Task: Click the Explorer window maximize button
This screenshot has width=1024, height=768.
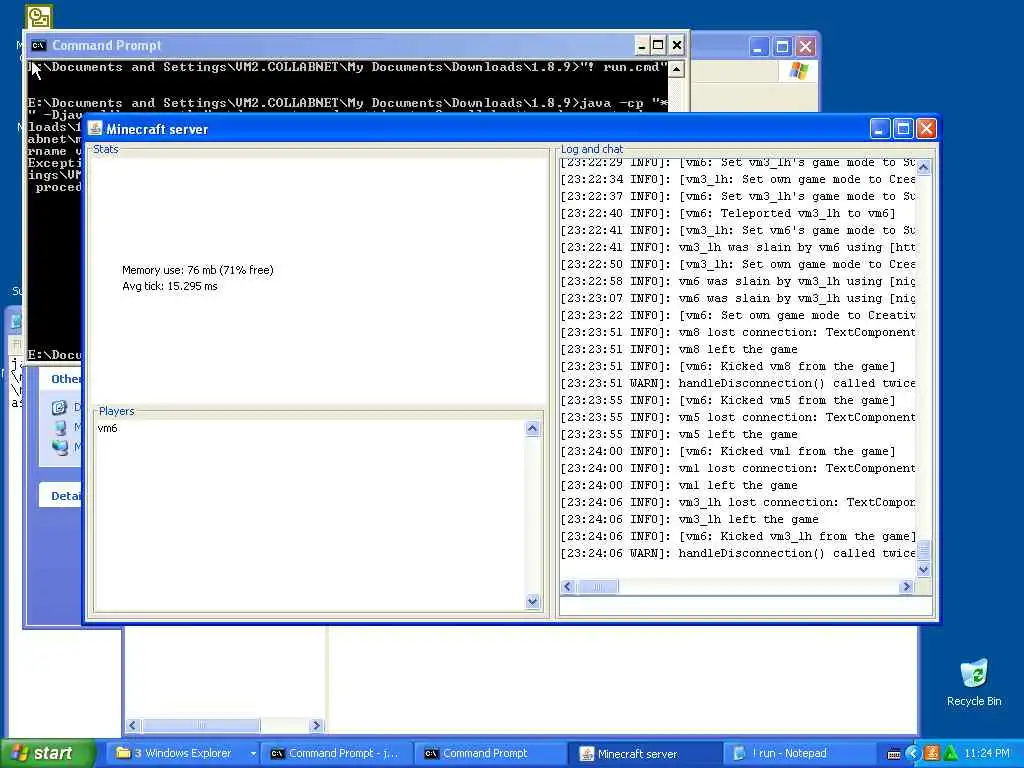Action: pyautogui.click(x=782, y=46)
